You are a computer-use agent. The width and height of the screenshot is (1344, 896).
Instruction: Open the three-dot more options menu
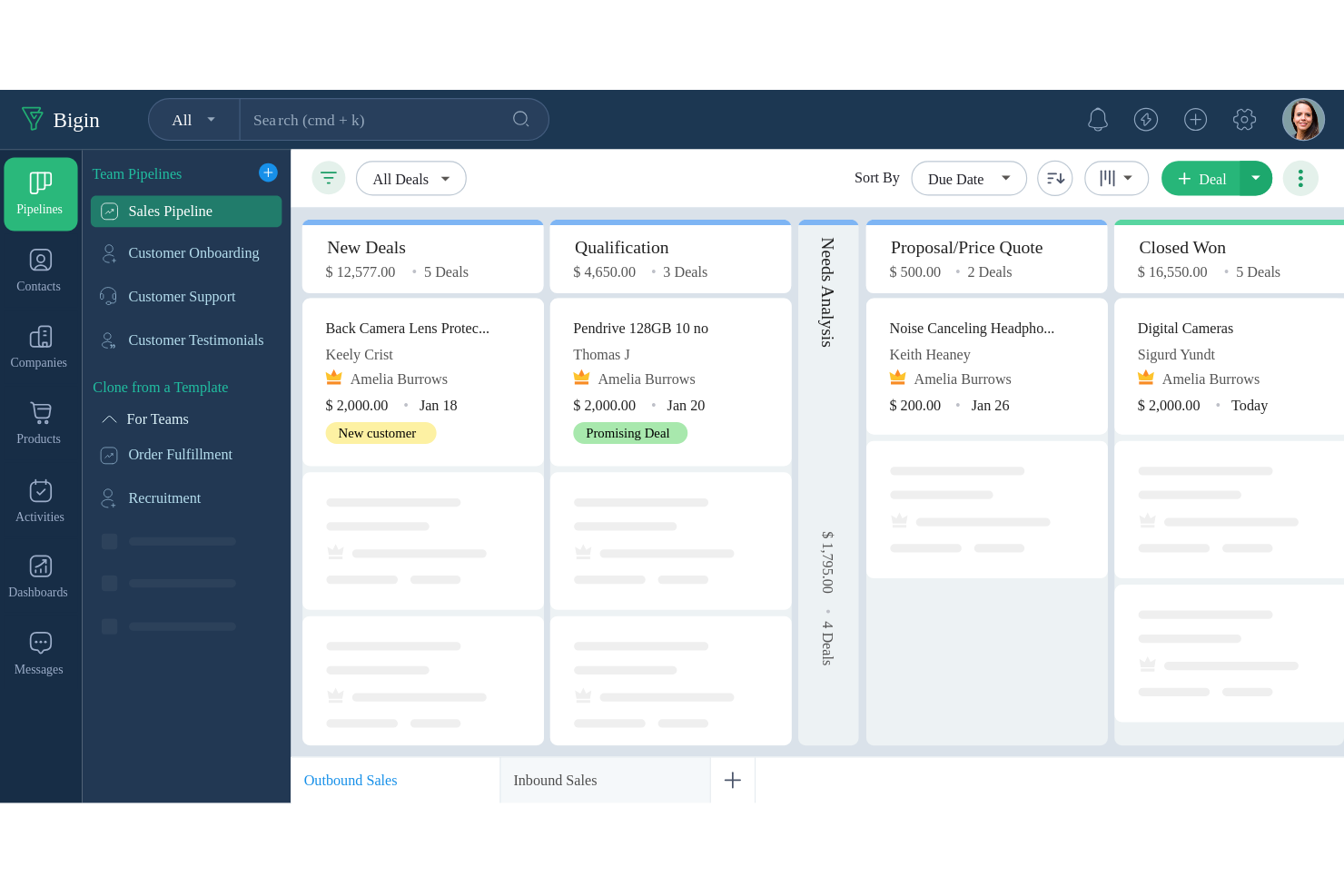click(x=1300, y=178)
